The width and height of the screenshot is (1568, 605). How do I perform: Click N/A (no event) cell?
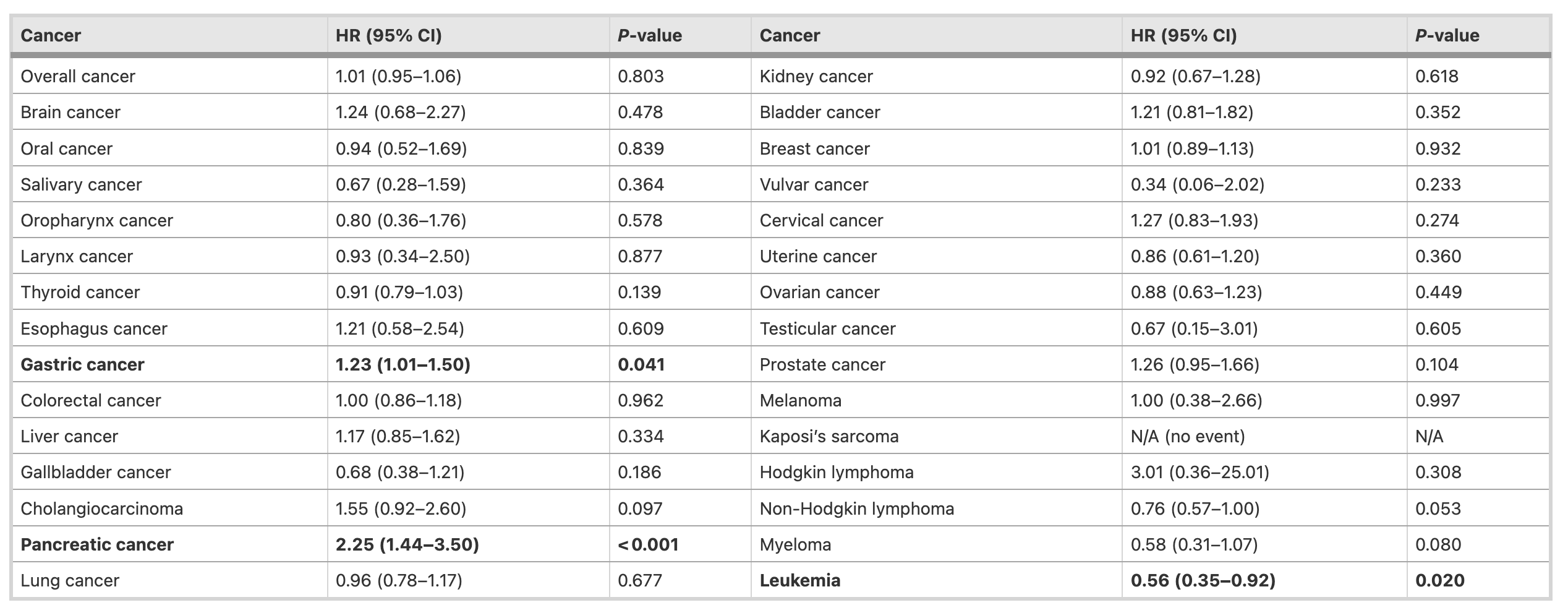(x=1187, y=436)
